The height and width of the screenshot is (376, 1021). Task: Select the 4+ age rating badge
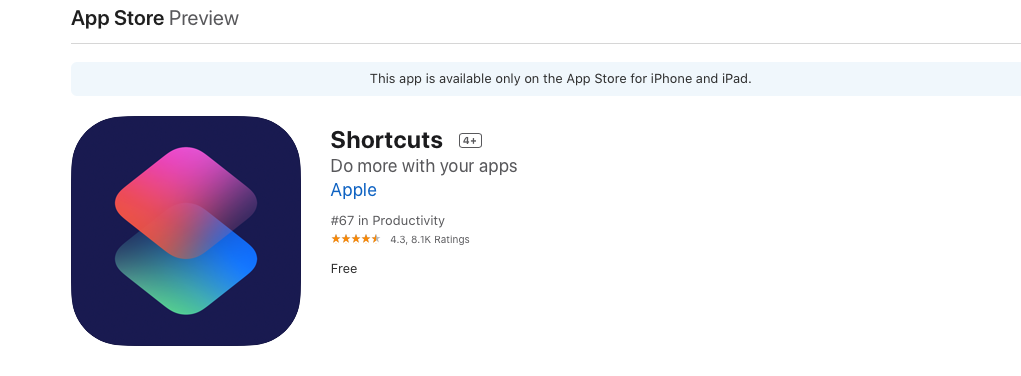470,141
